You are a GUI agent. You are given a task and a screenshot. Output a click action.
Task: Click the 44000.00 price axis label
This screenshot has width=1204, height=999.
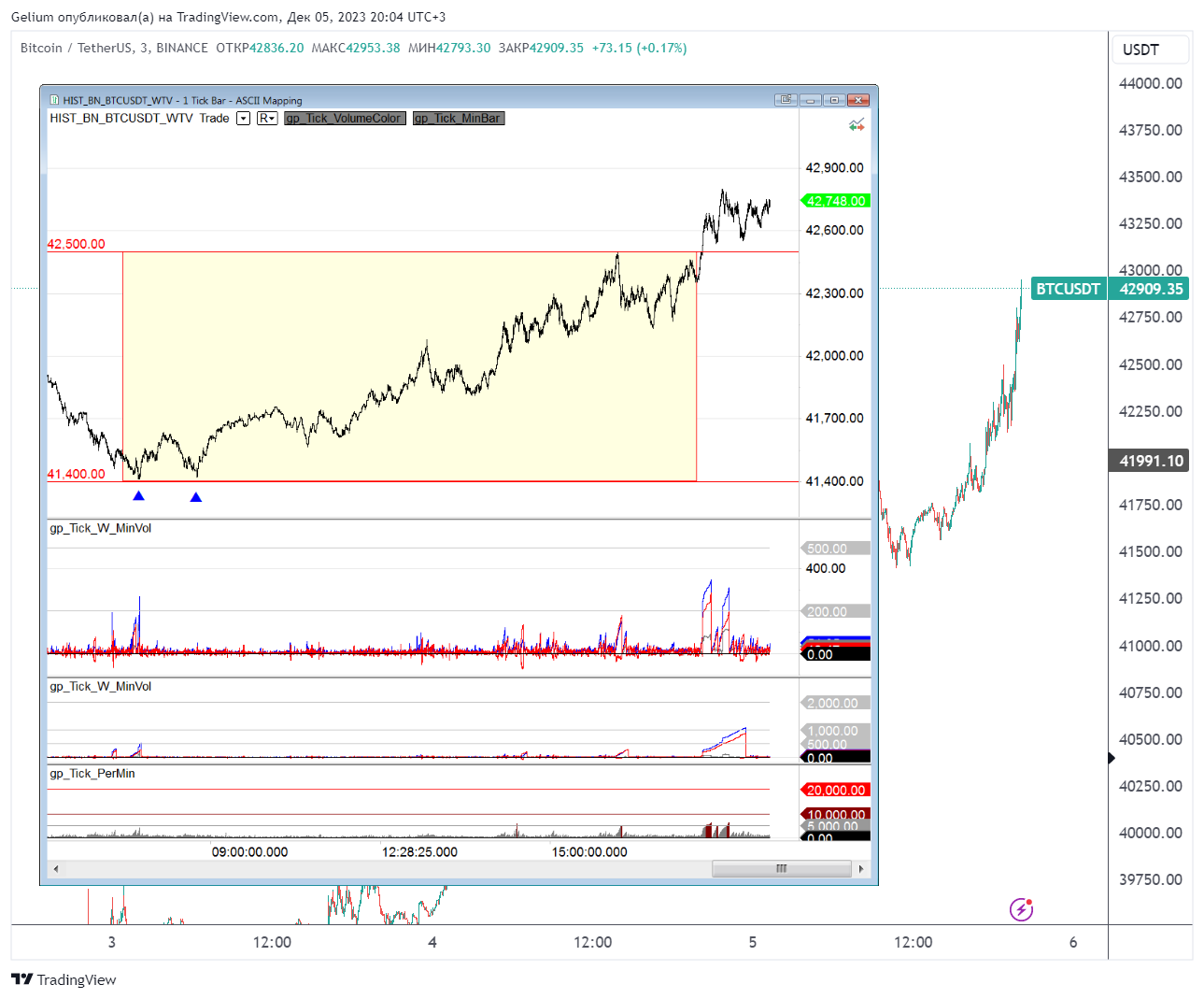[1150, 83]
